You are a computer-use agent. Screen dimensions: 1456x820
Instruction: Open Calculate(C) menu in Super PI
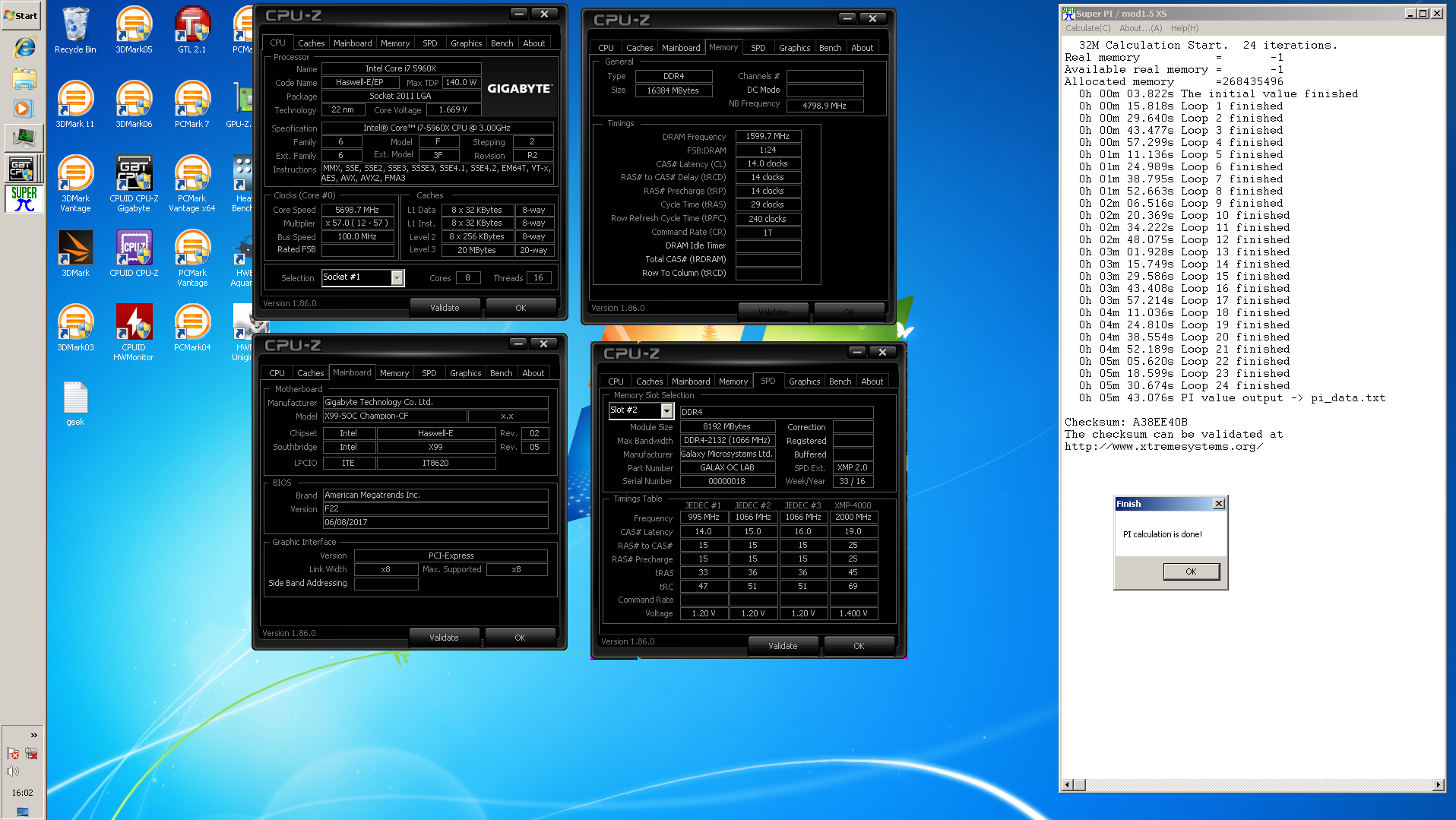[x=1087, y=28]
